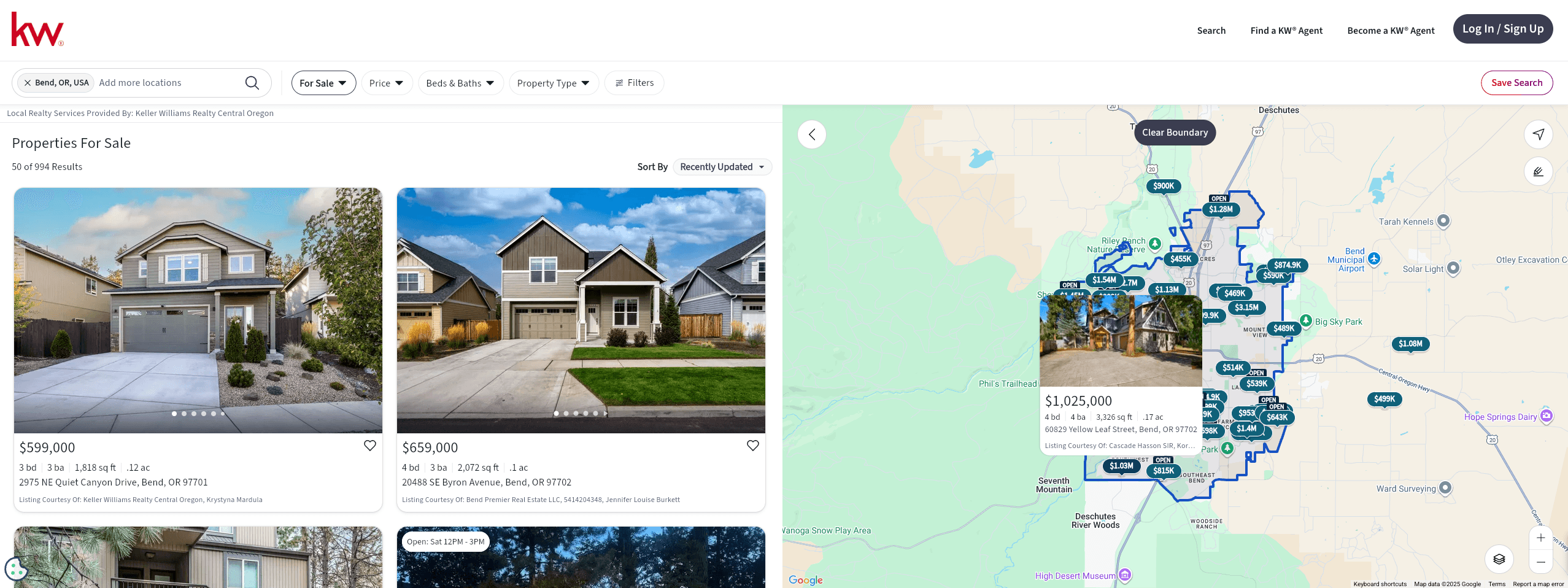This screenshot has width=1568, height=588.
Task: Select the $3.15M map marker
Action: pos(1246,308)
